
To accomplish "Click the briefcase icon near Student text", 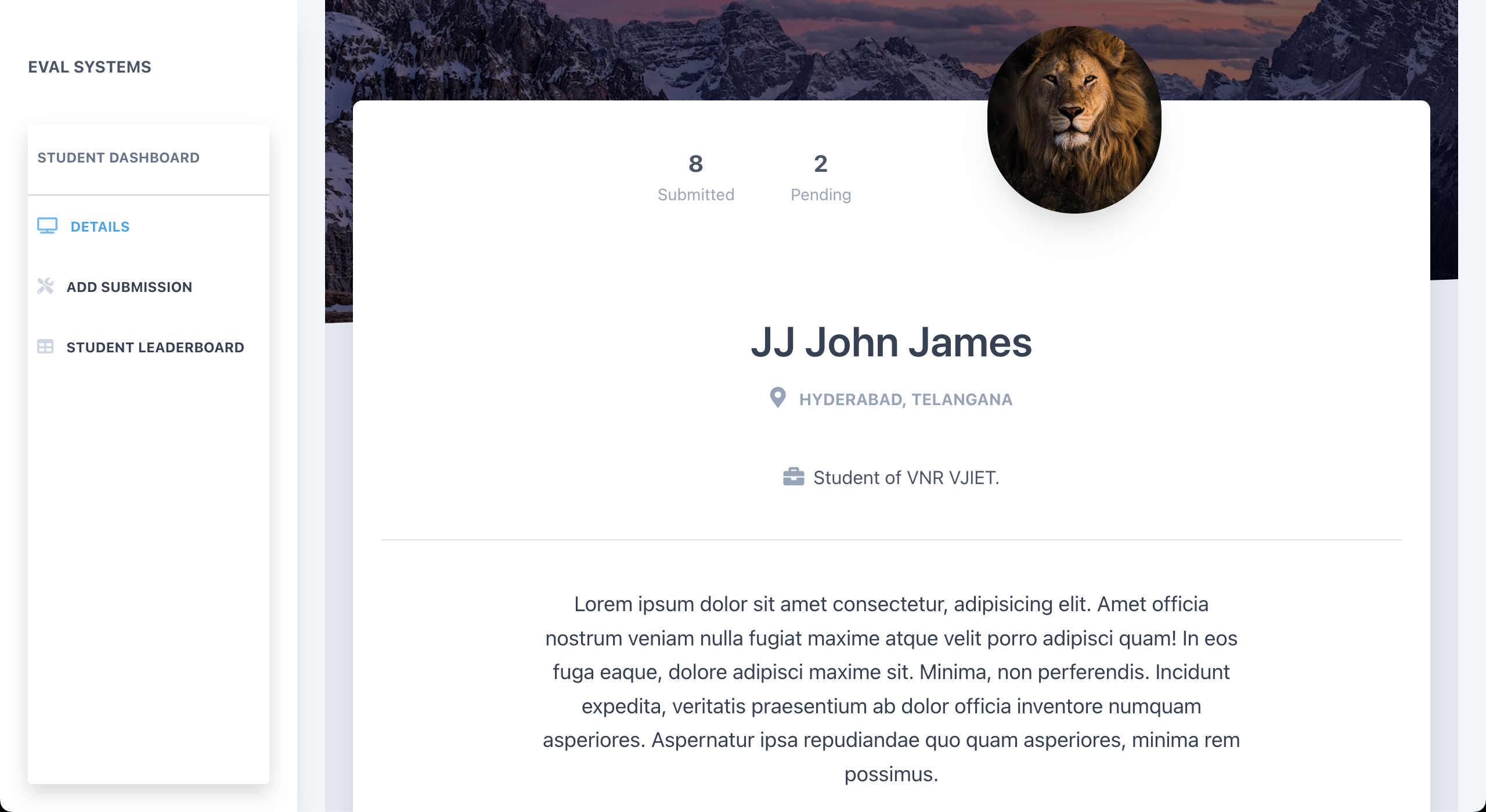I will [x=794, y=477].
